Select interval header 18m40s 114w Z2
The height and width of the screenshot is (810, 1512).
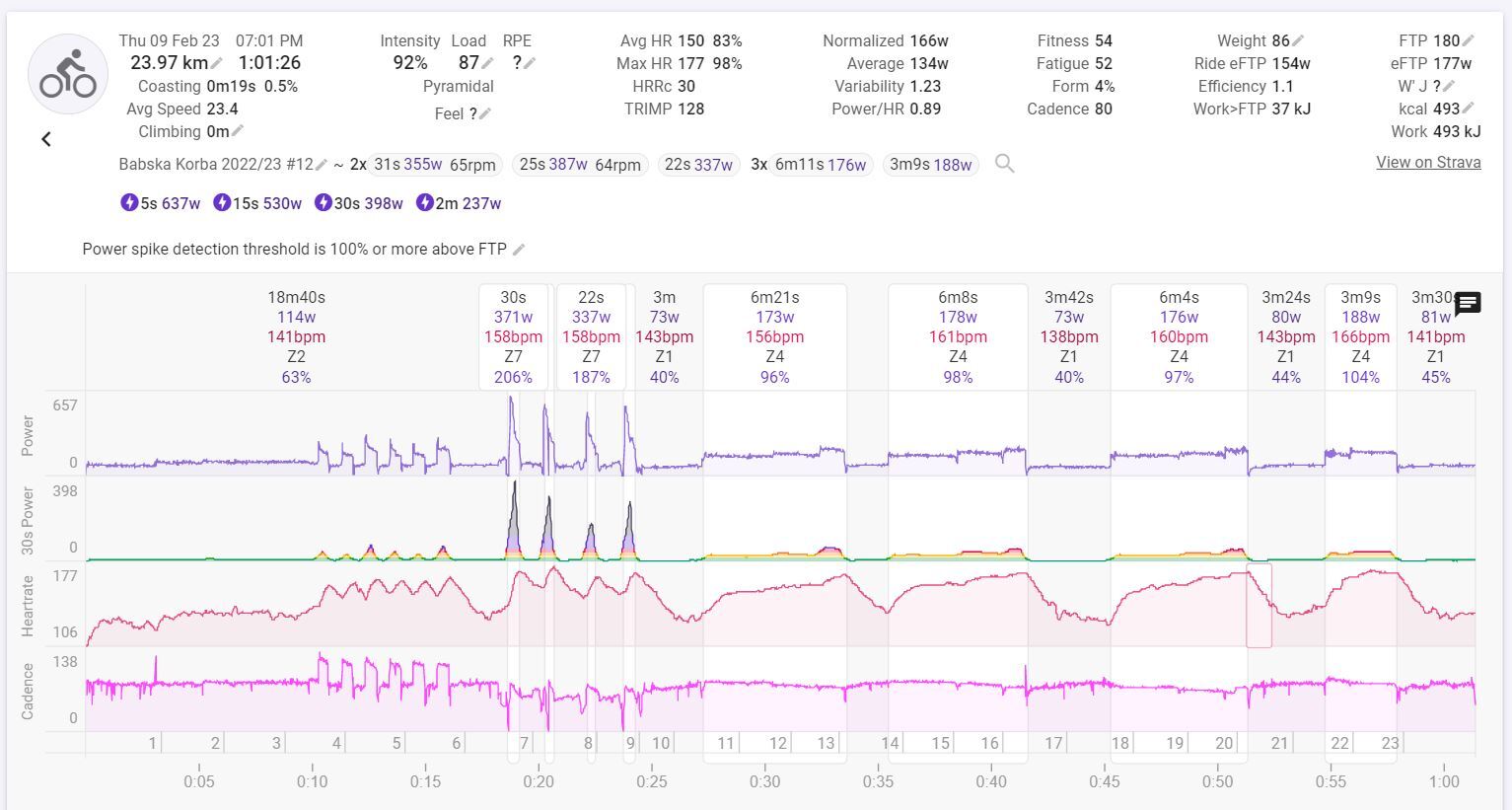(296, 336)
